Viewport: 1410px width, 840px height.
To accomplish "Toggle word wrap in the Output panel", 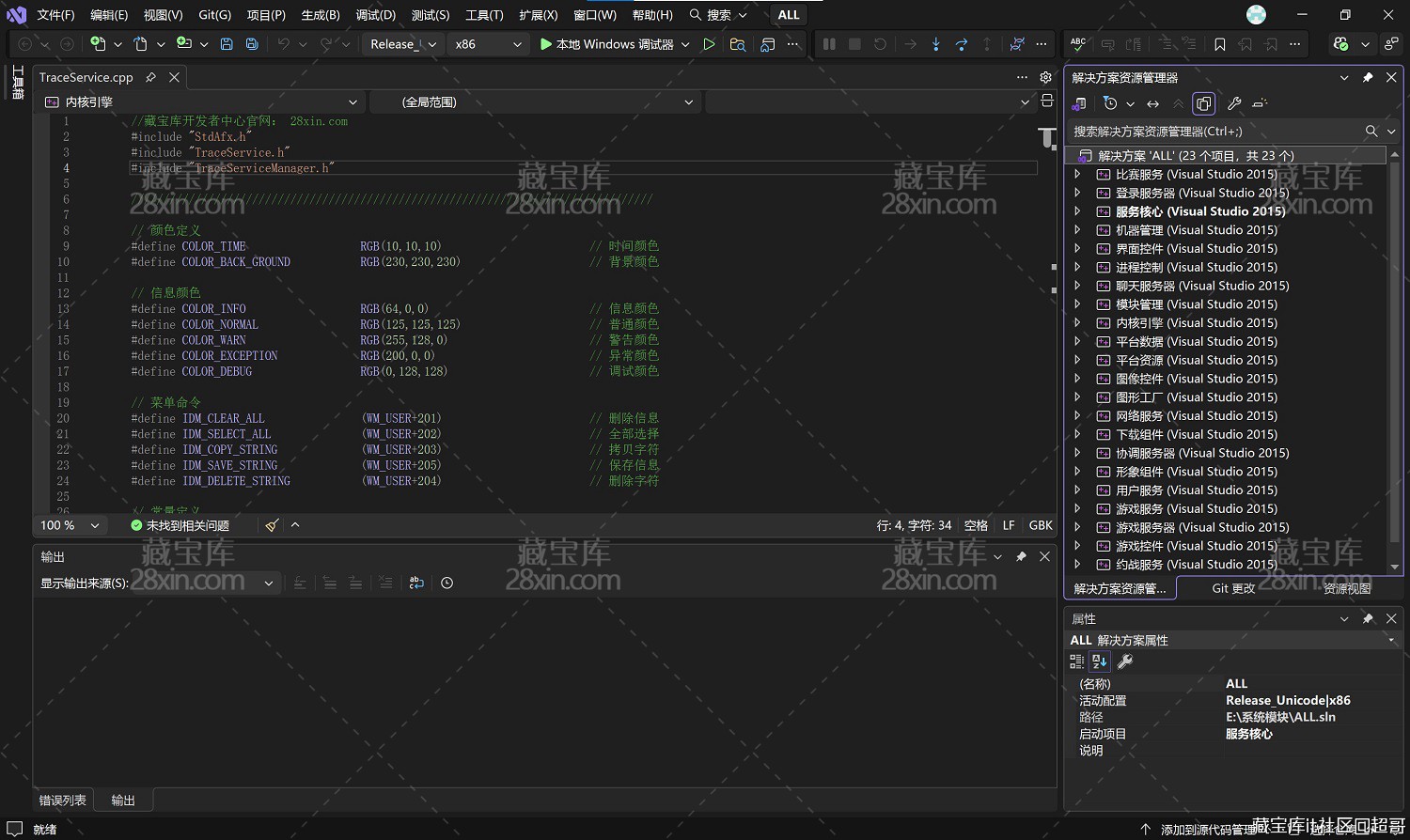I will point(416,583).
